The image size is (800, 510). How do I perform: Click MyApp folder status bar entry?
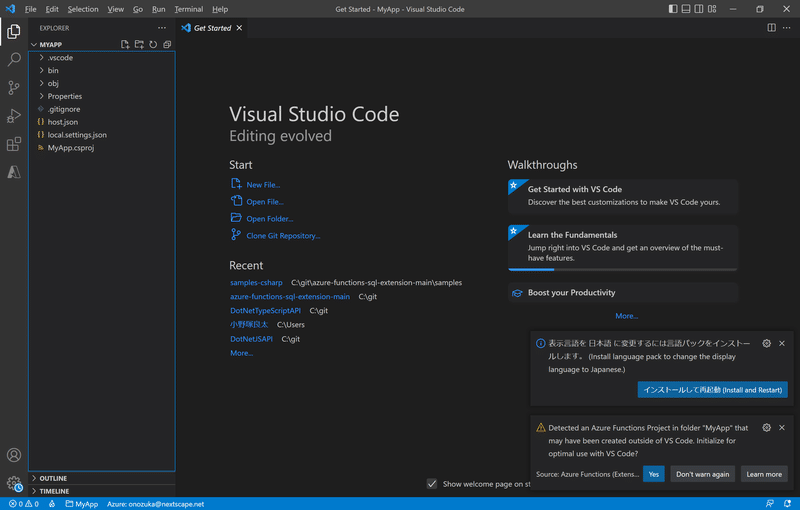pos(82,504)
